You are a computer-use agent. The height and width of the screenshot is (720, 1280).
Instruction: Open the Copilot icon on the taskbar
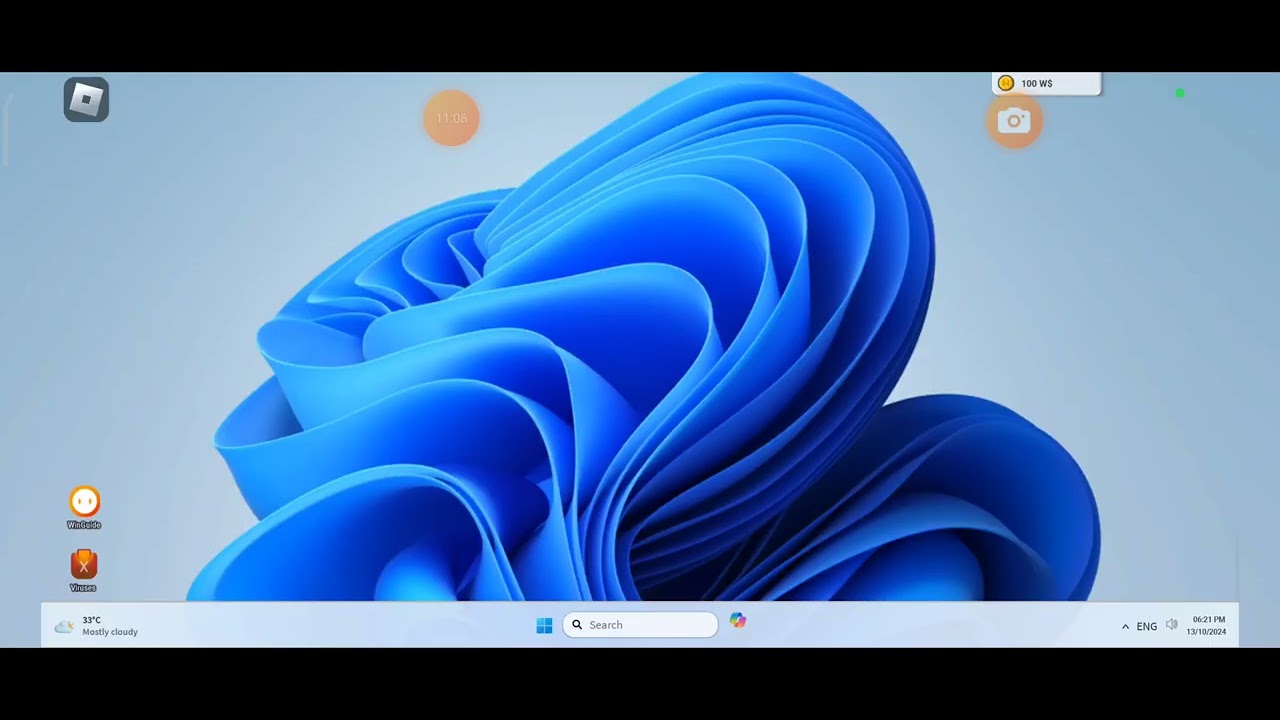pos(738,621)
